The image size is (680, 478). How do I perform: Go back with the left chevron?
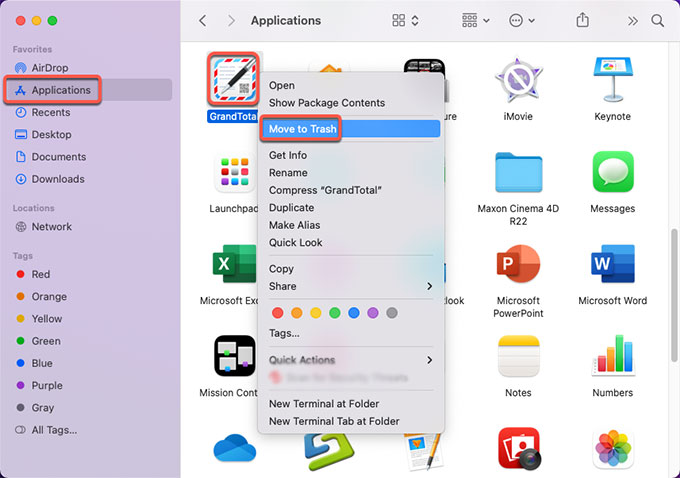tap(203, 20)
